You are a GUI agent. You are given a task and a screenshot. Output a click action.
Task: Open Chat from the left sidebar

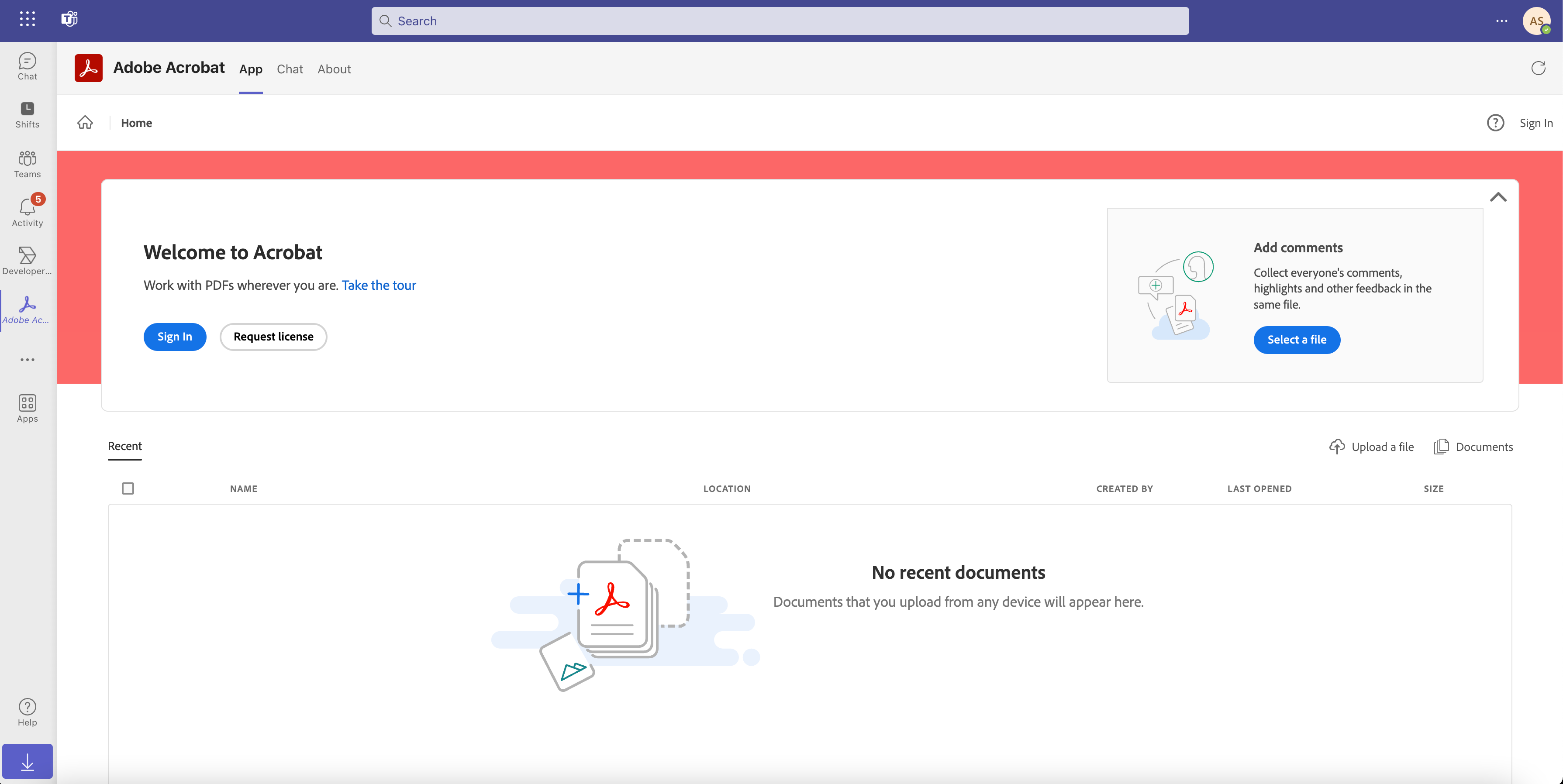27,65
